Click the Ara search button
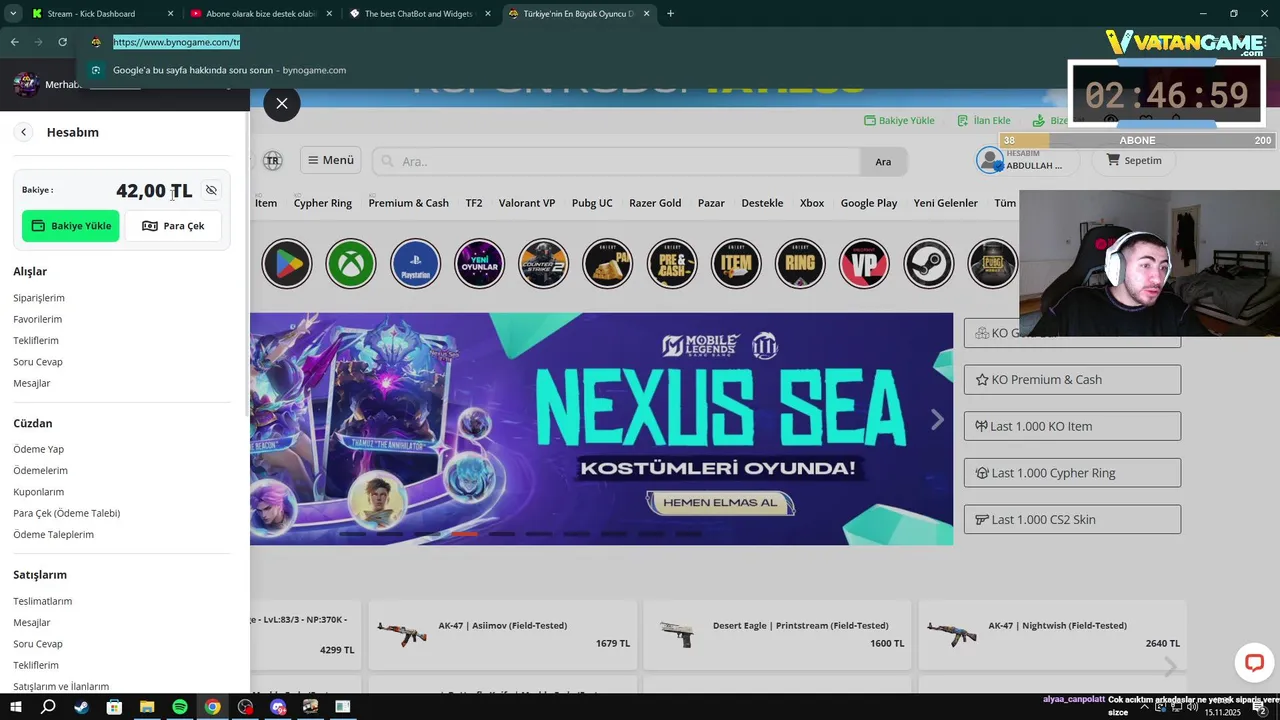Viewport: 1280px width, 720px height. pos(883,161)
